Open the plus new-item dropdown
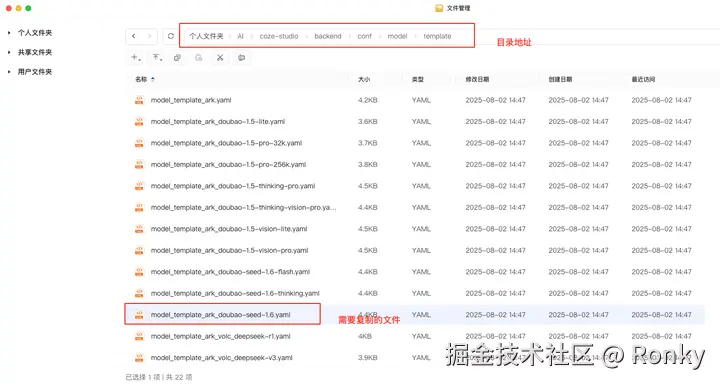Image resolution: width=720 pixels, height=384 pixels. pyautogui.click(x=136, y=58)
